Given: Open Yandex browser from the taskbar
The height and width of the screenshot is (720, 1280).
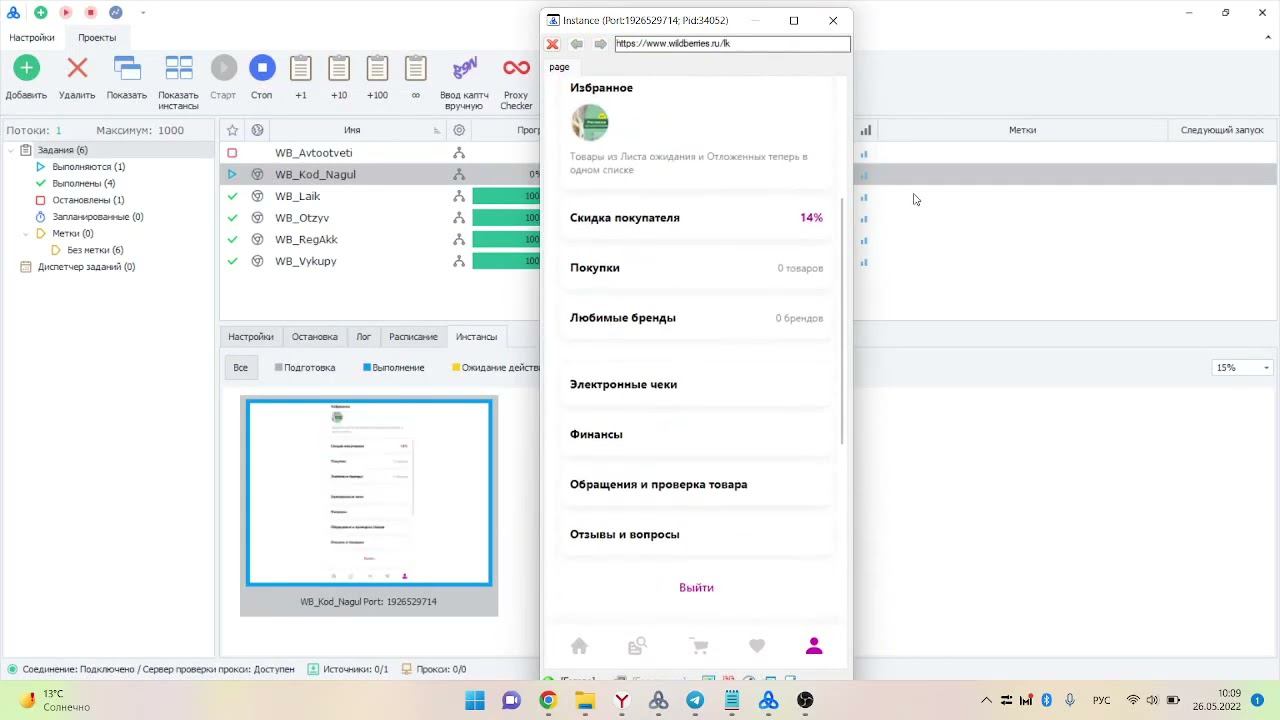Looking at the screenshot, I should (x=622, y=701).
